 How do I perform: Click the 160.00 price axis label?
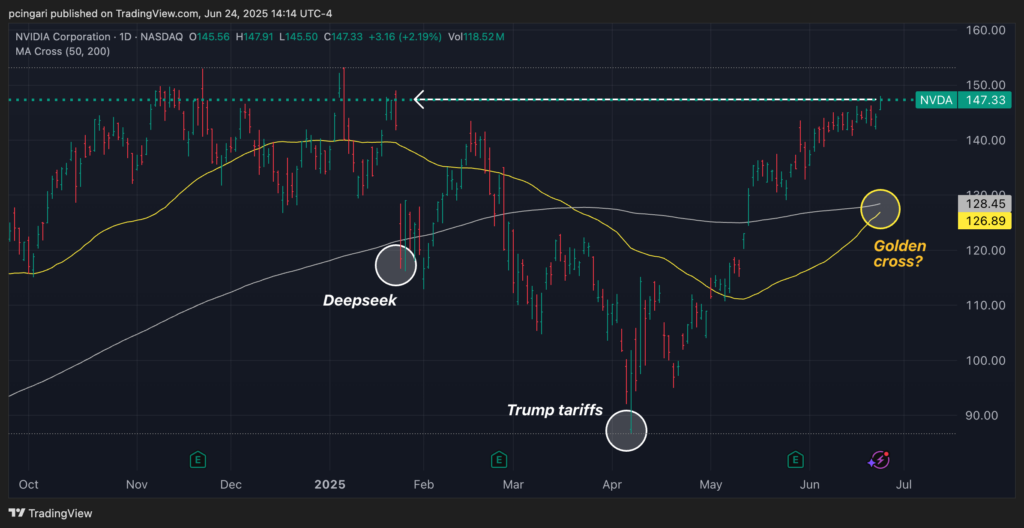click(x=985, y=30)
